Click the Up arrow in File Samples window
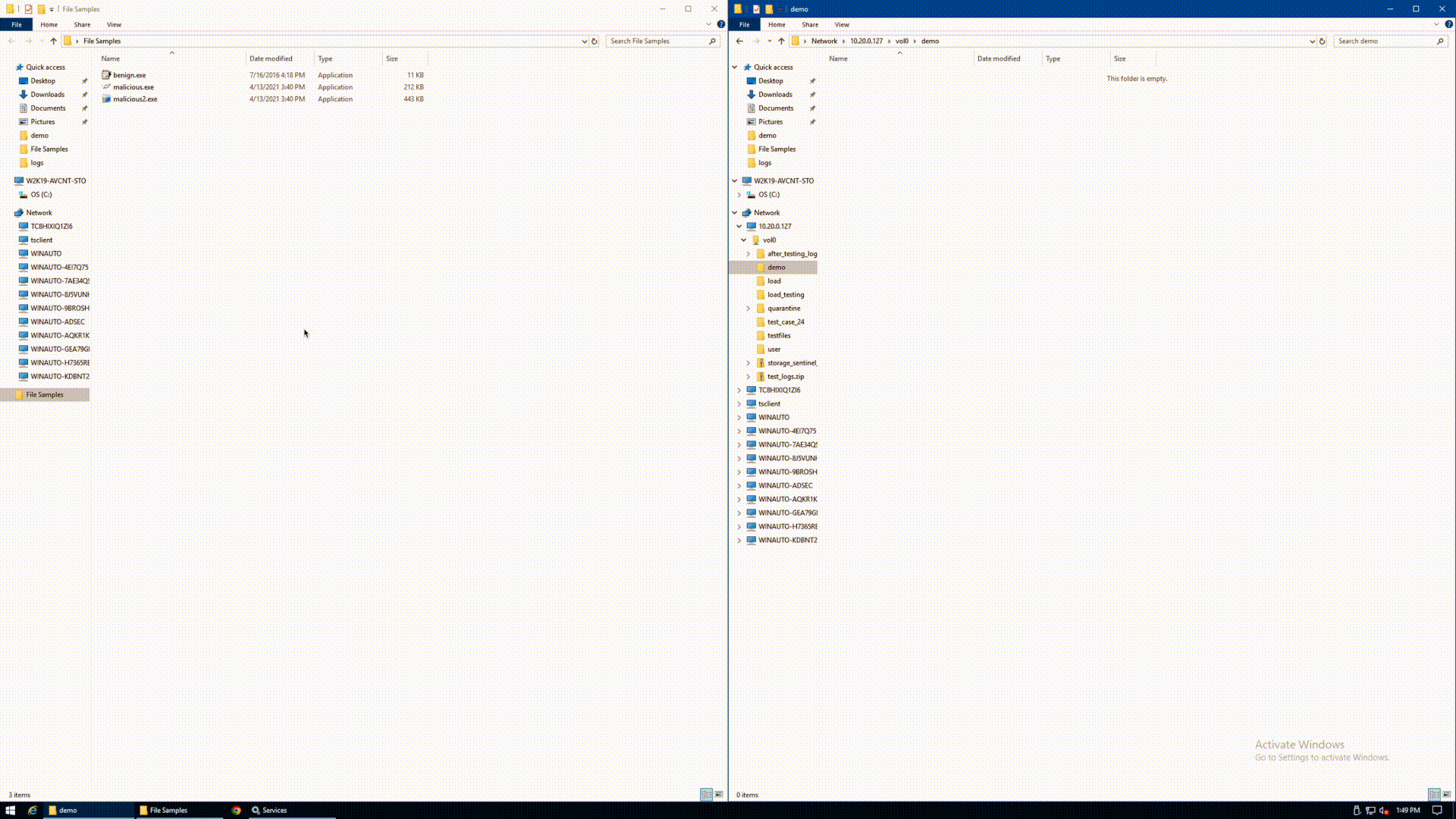Image resolution: width=1456 pixels, height=819 pixels. pos(53,41)
